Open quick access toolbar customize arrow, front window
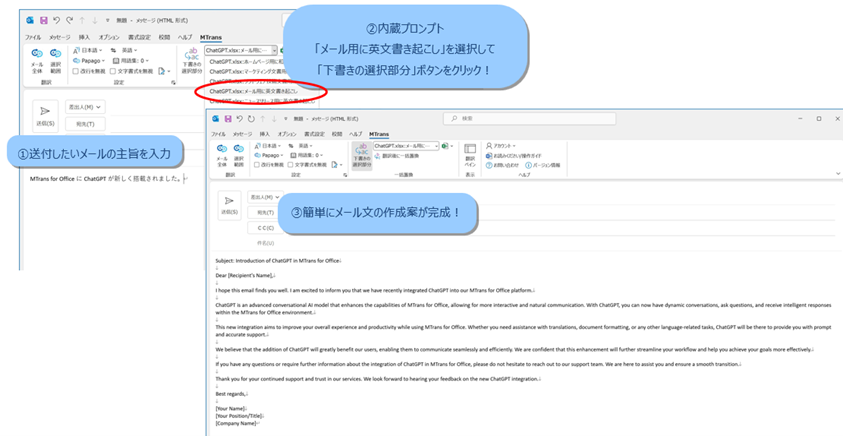Viewport: 843px width, 436px height. pyautogui.click(x=285, y=119)
